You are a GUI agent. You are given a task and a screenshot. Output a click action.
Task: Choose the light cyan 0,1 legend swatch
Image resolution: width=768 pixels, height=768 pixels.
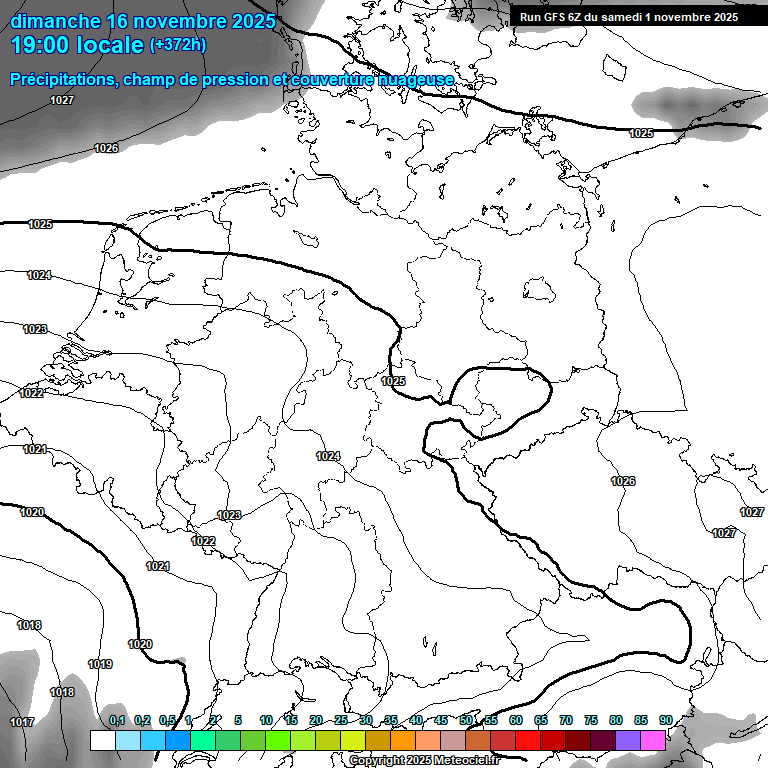pyautogui.click(x=127, y=740)
